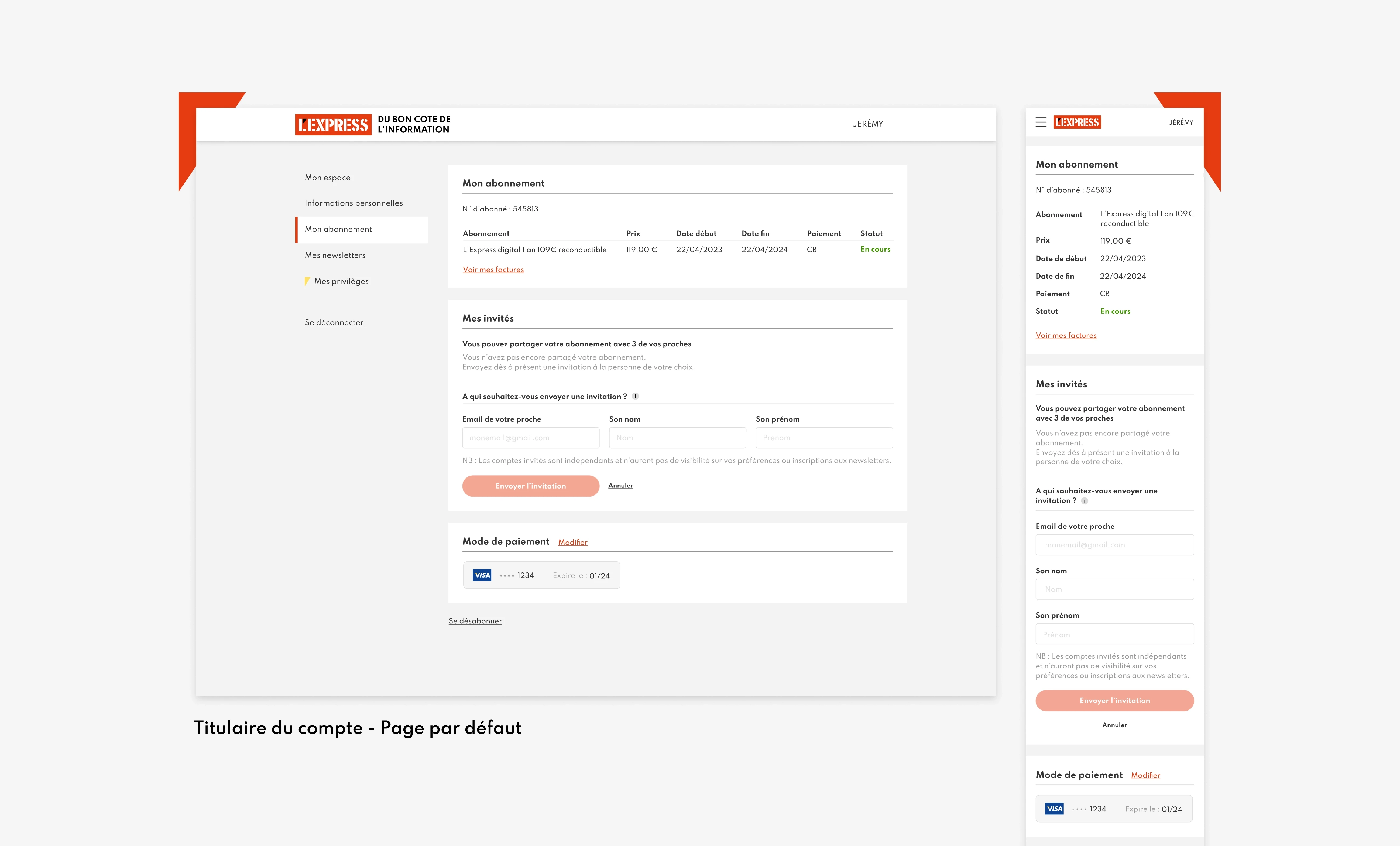Click the Se désabonner link
1400x846 pixels.
[475, 621]
